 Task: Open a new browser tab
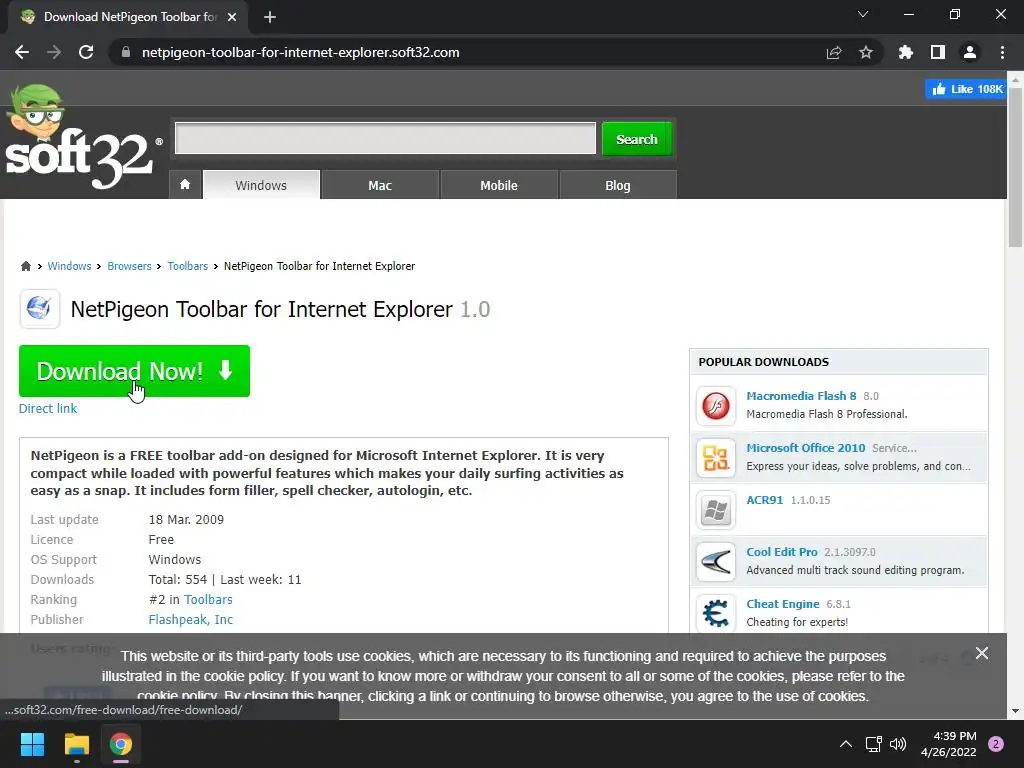coord(270,17)
